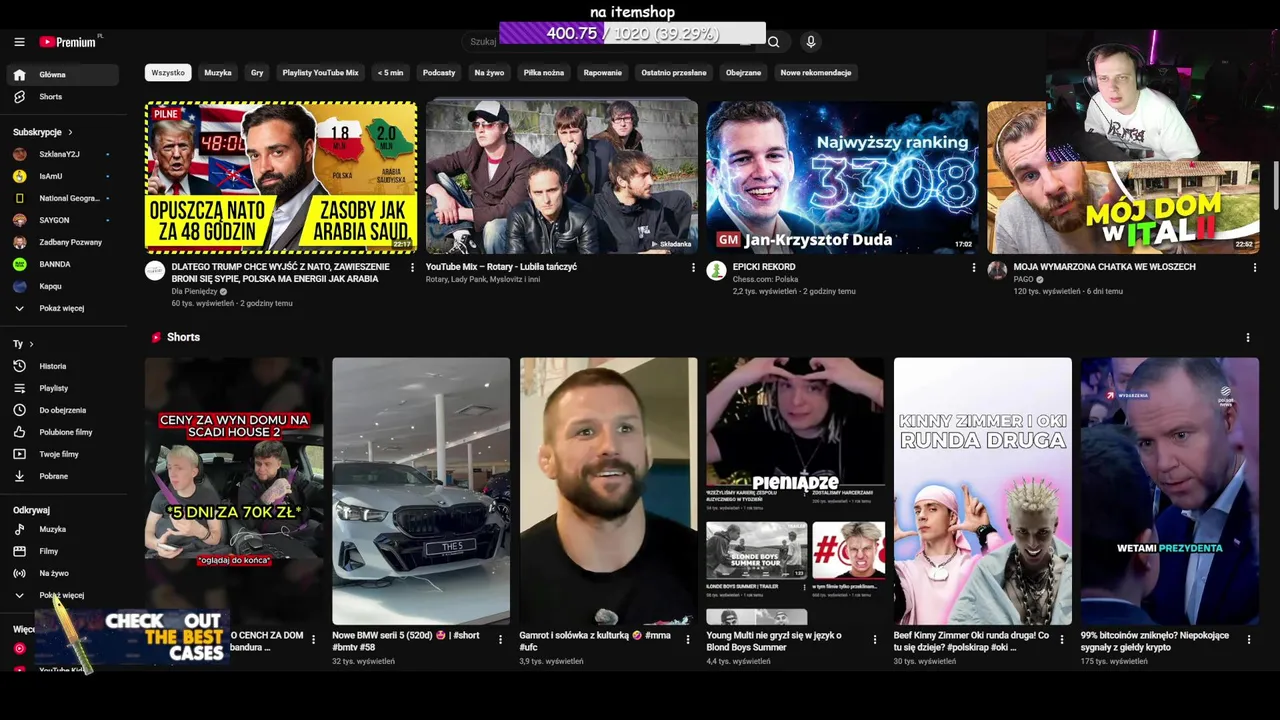Image resolution: width=1280 pixels, height=720 pixels.
Task: Select the Obejrzane filter chip
Action: point(743,73)
